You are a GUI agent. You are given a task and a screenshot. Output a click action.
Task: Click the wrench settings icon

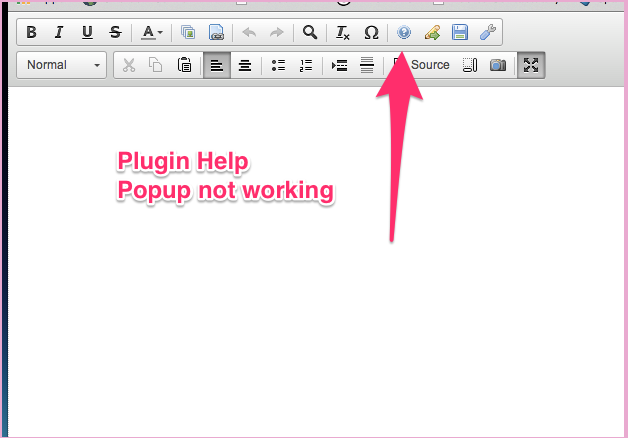[488, 32]
